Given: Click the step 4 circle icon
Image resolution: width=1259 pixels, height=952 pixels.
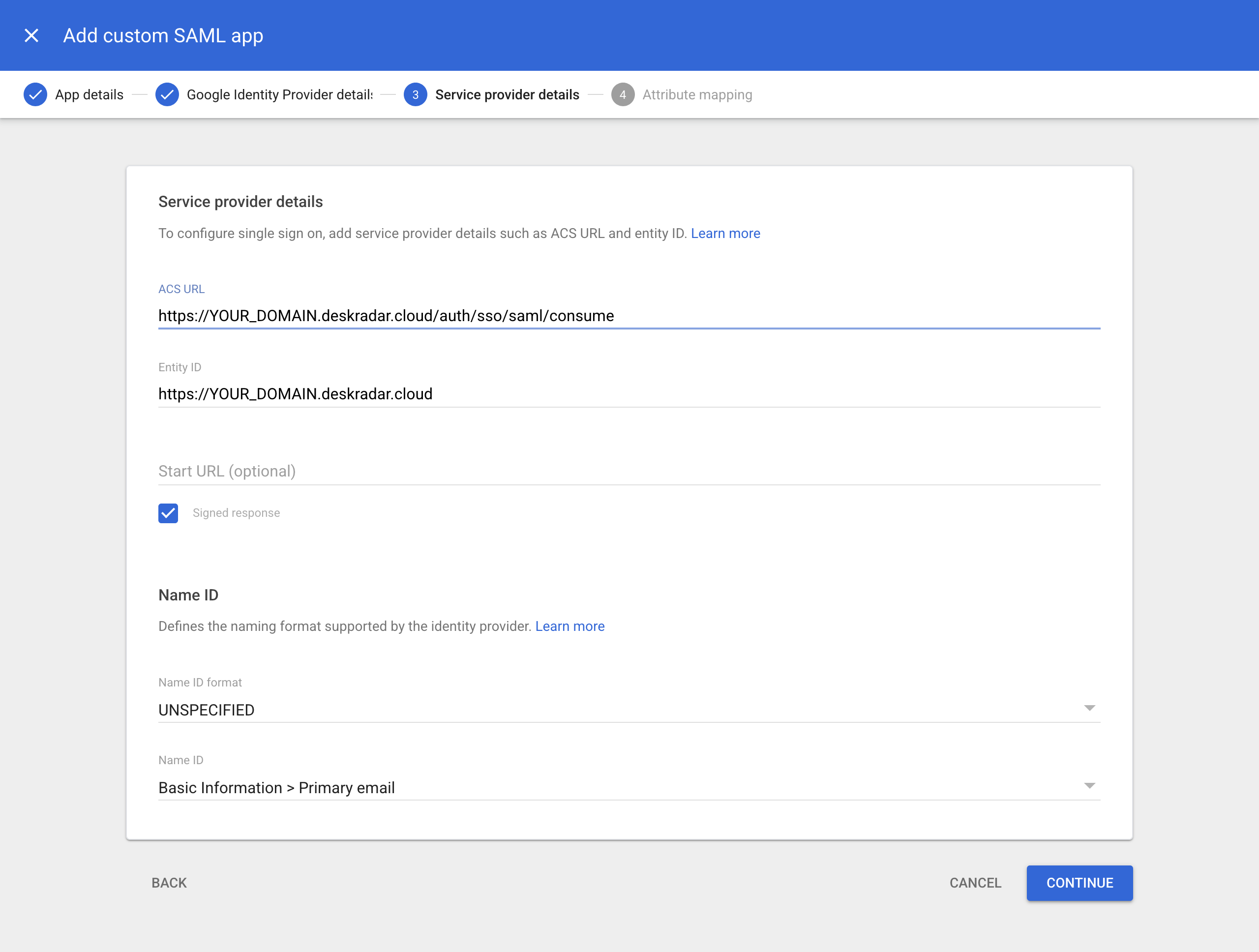Looking at the screenshot, I should point(623,94).
